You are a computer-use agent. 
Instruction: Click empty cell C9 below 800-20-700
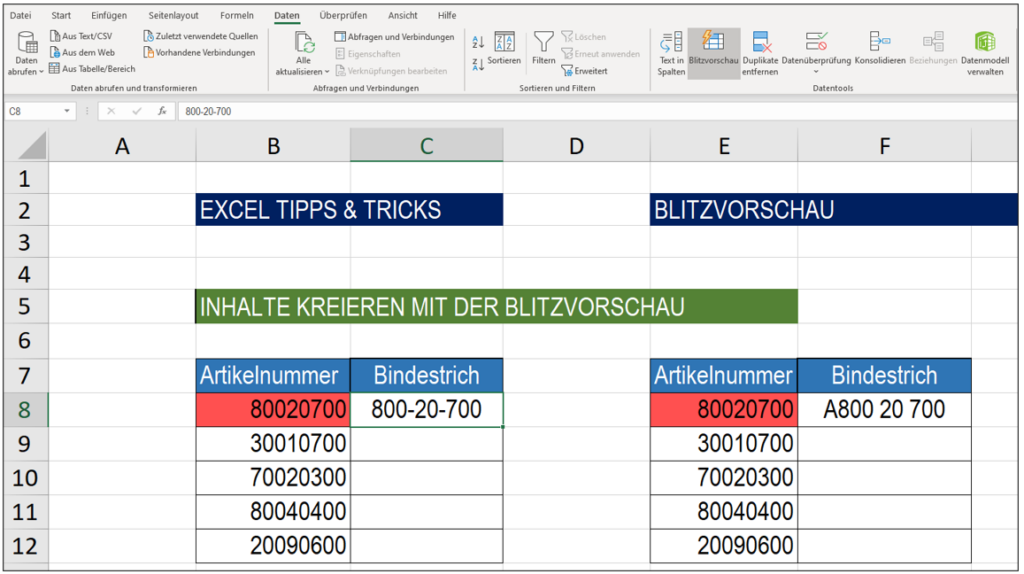click(x=426, y=443)
